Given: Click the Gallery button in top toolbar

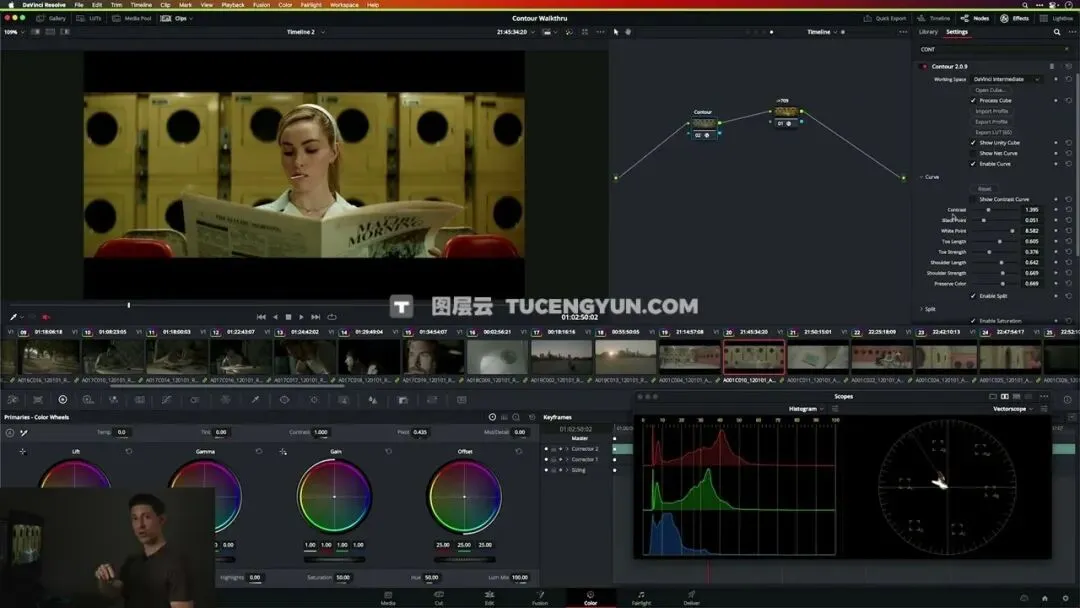Looking at the screenshot, I should coord(51,19).
